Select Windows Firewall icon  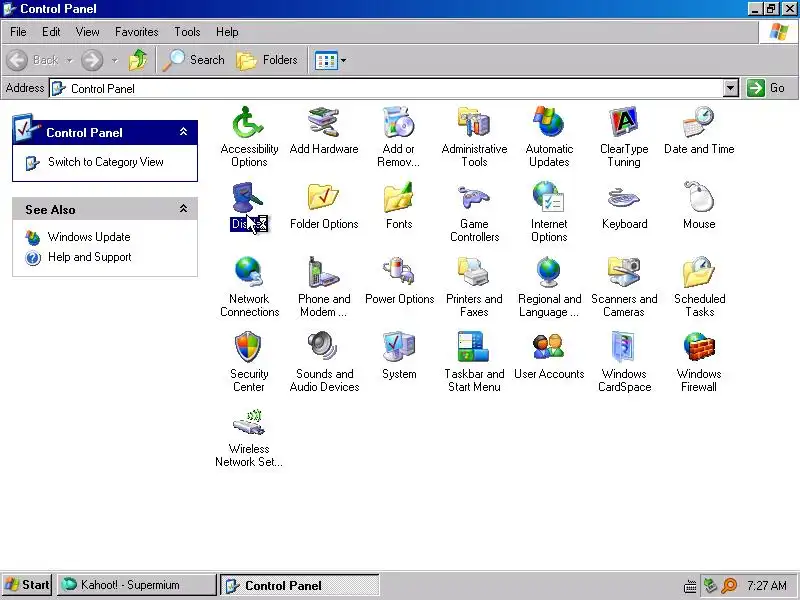pyautogui.click(x=698, y=348)
